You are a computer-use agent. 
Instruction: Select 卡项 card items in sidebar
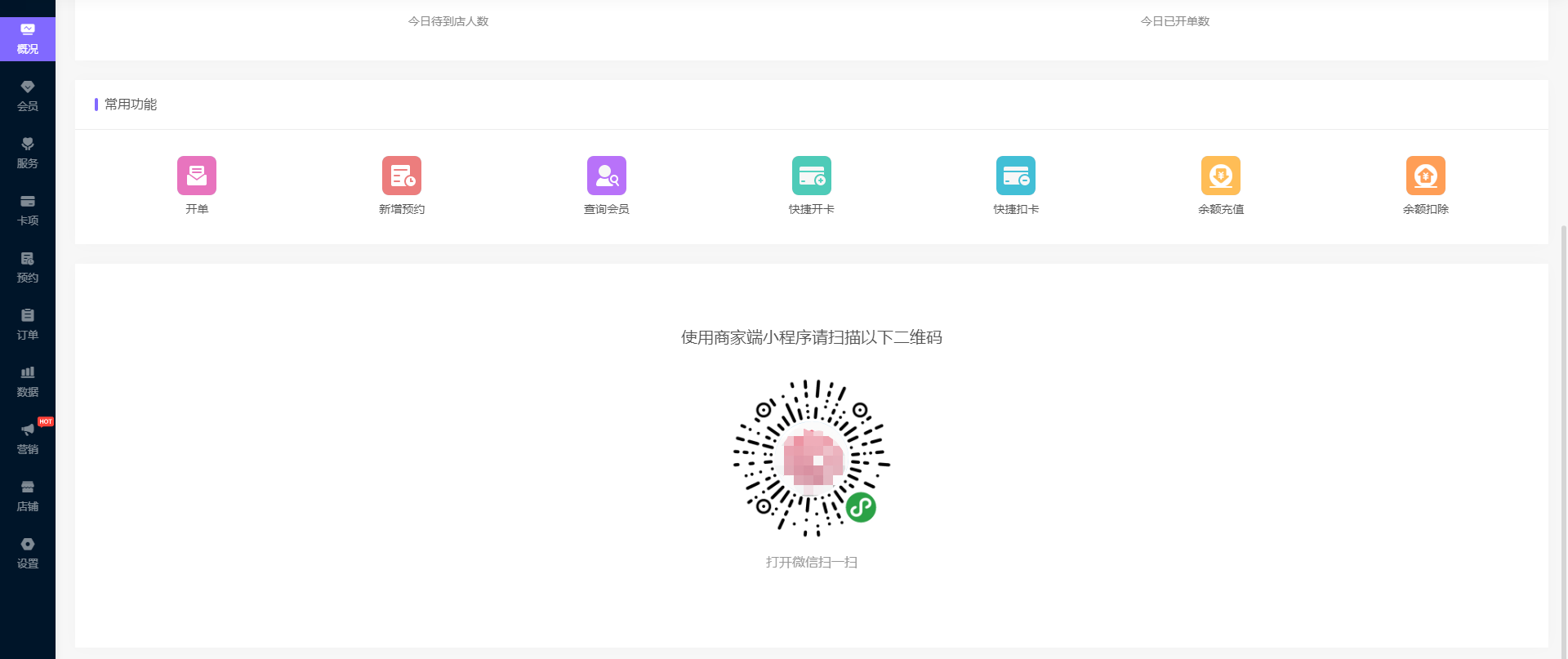[x=28, y=210]
